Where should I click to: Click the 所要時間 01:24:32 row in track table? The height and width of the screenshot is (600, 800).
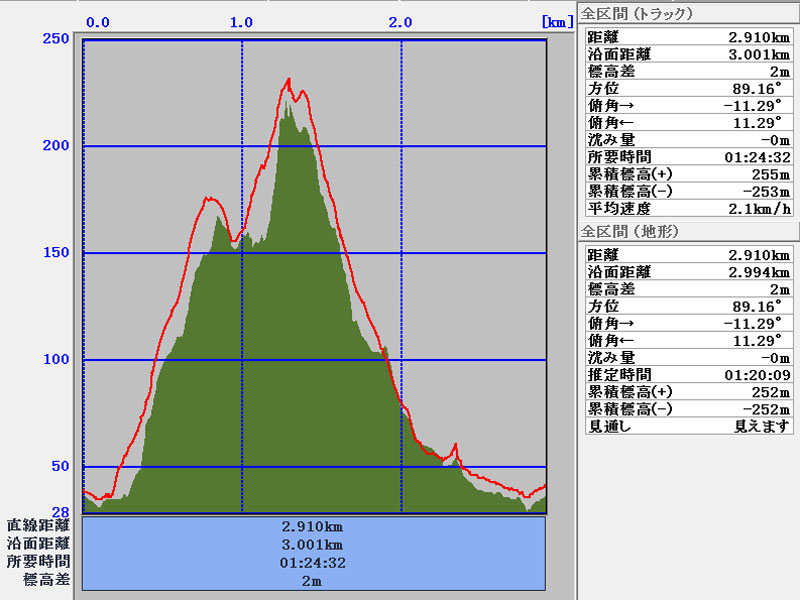point(688,157)
